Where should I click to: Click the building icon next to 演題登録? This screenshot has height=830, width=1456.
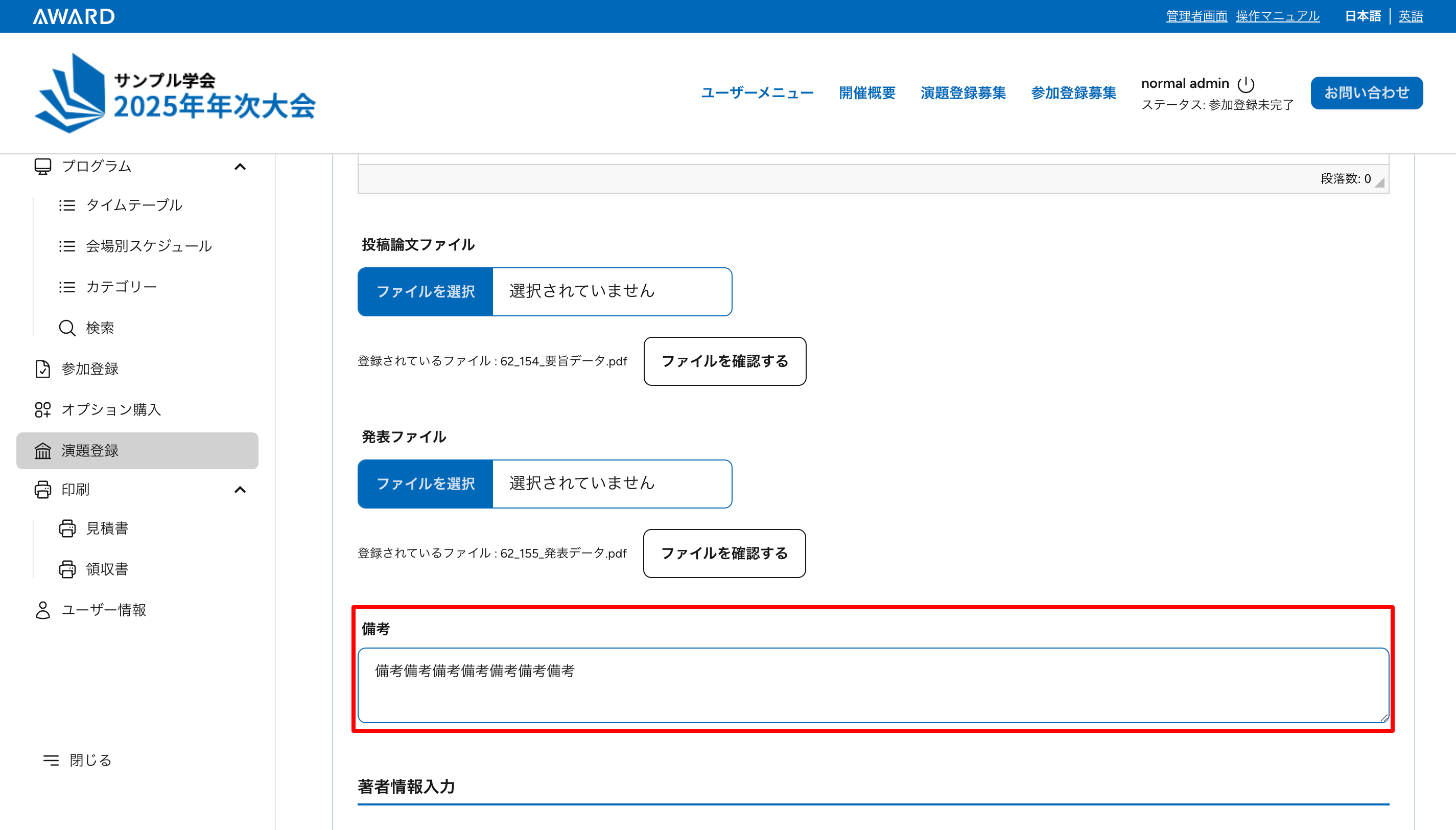(x=43, y=451)
